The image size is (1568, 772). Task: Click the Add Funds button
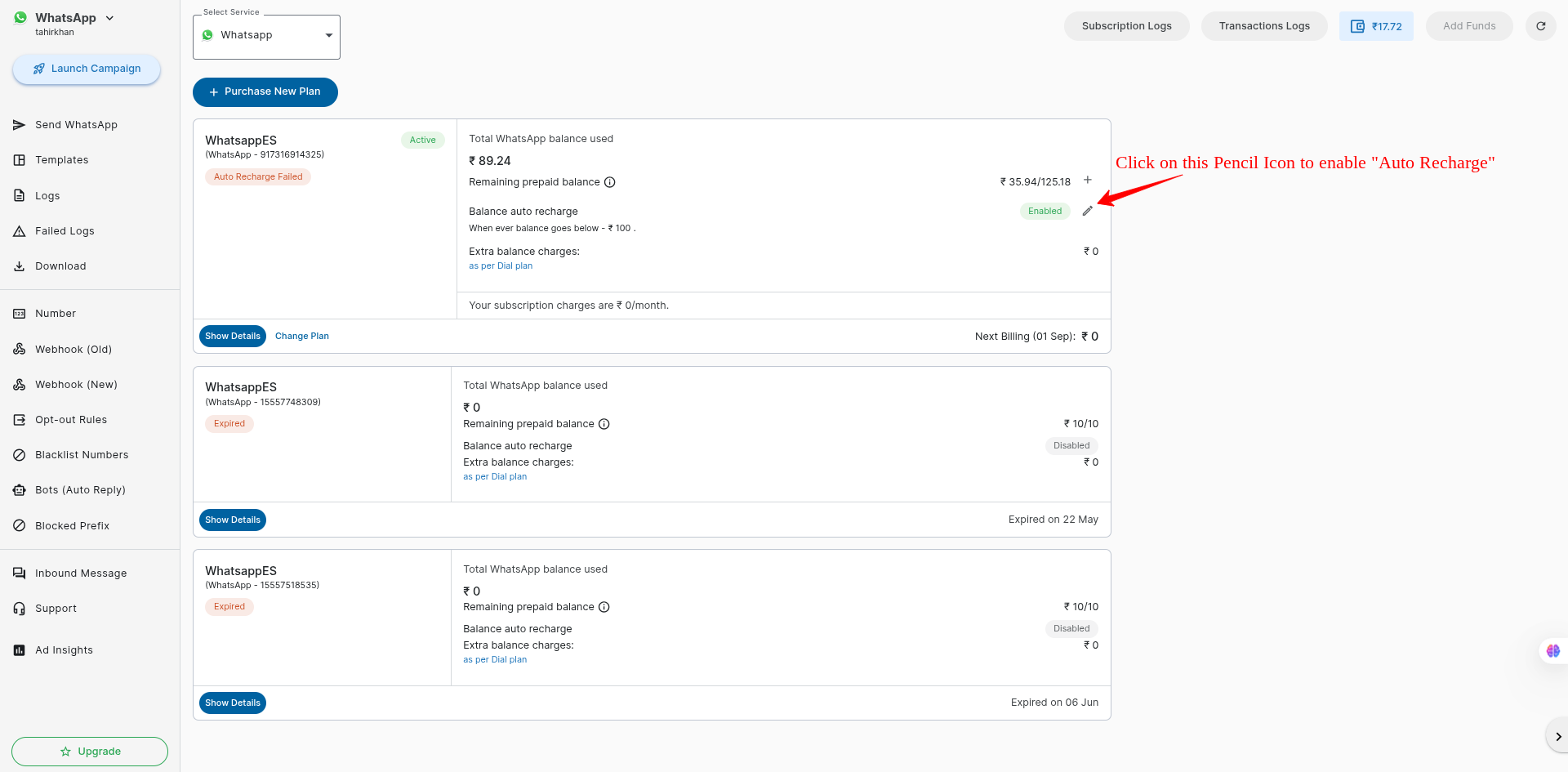click(x=1469, y=26)
